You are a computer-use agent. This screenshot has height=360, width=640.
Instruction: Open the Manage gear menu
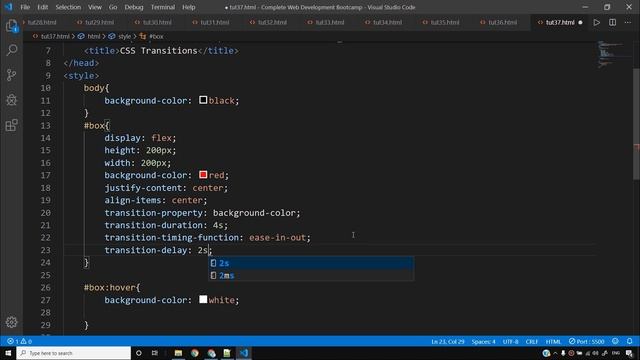pyautogui.click(x=11, y=322)
